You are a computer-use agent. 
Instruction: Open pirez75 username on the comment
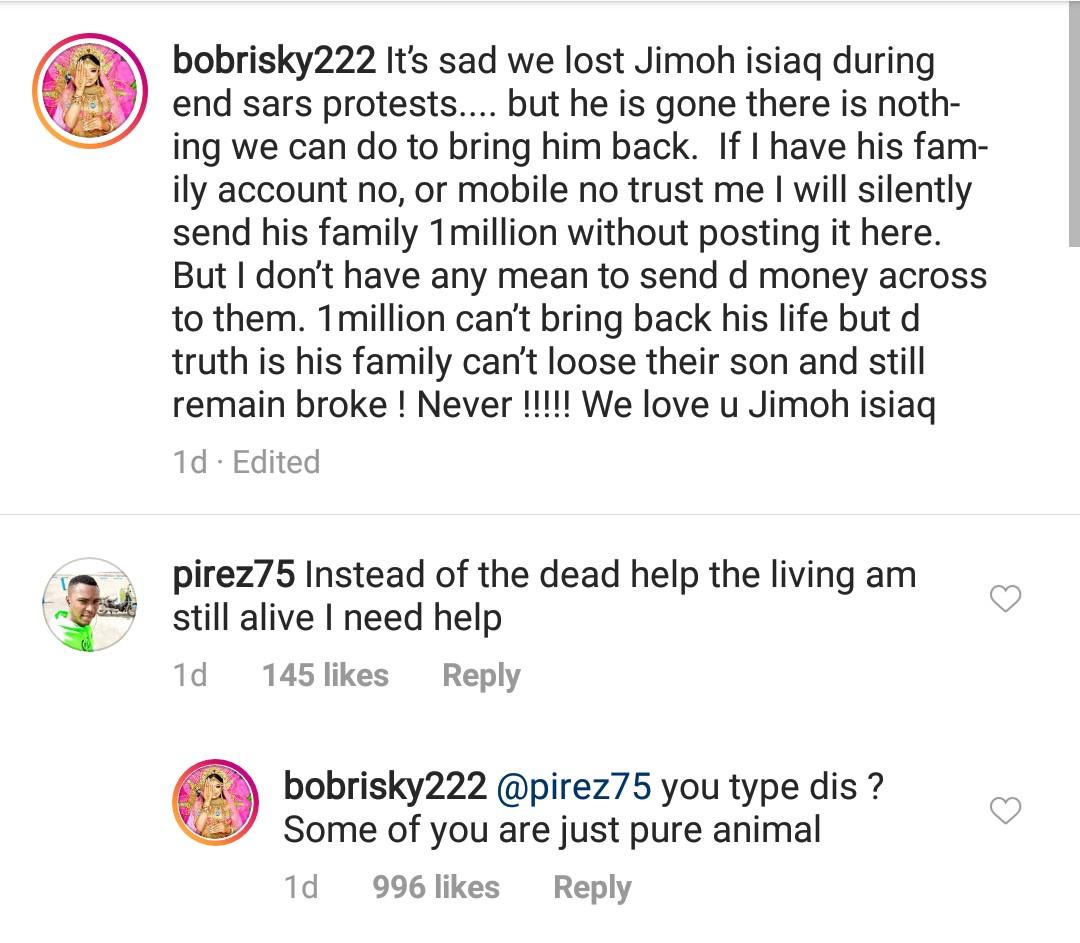(x=233, y=575)
